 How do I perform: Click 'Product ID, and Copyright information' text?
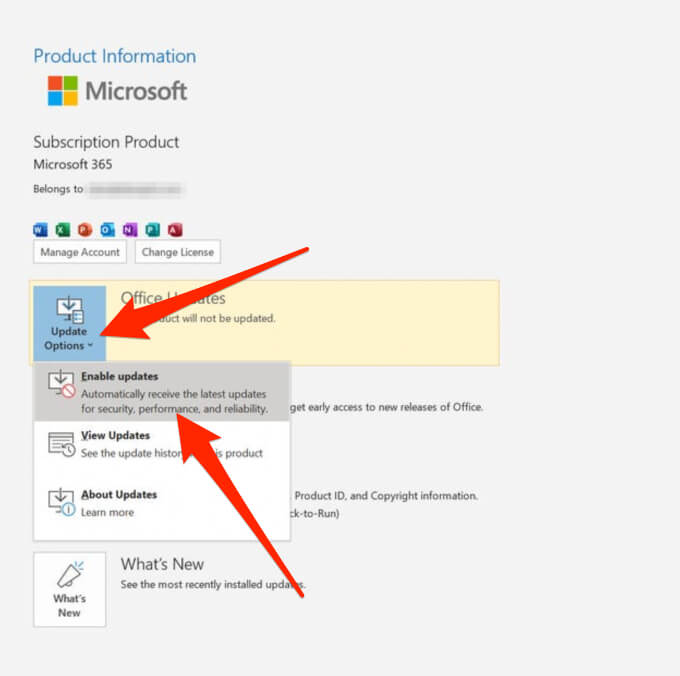tap(386, 496)
